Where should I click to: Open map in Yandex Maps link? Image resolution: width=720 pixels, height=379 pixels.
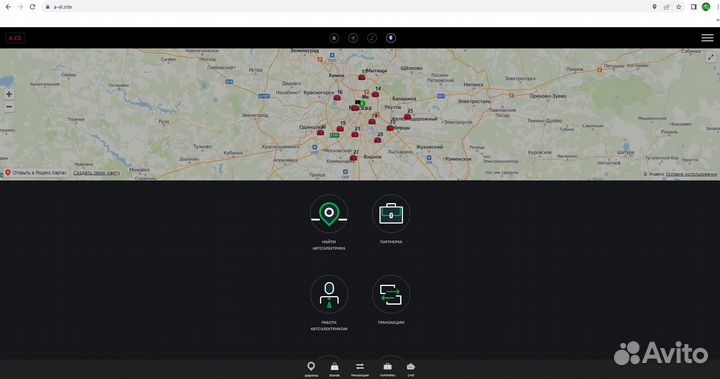click(36, 173)
